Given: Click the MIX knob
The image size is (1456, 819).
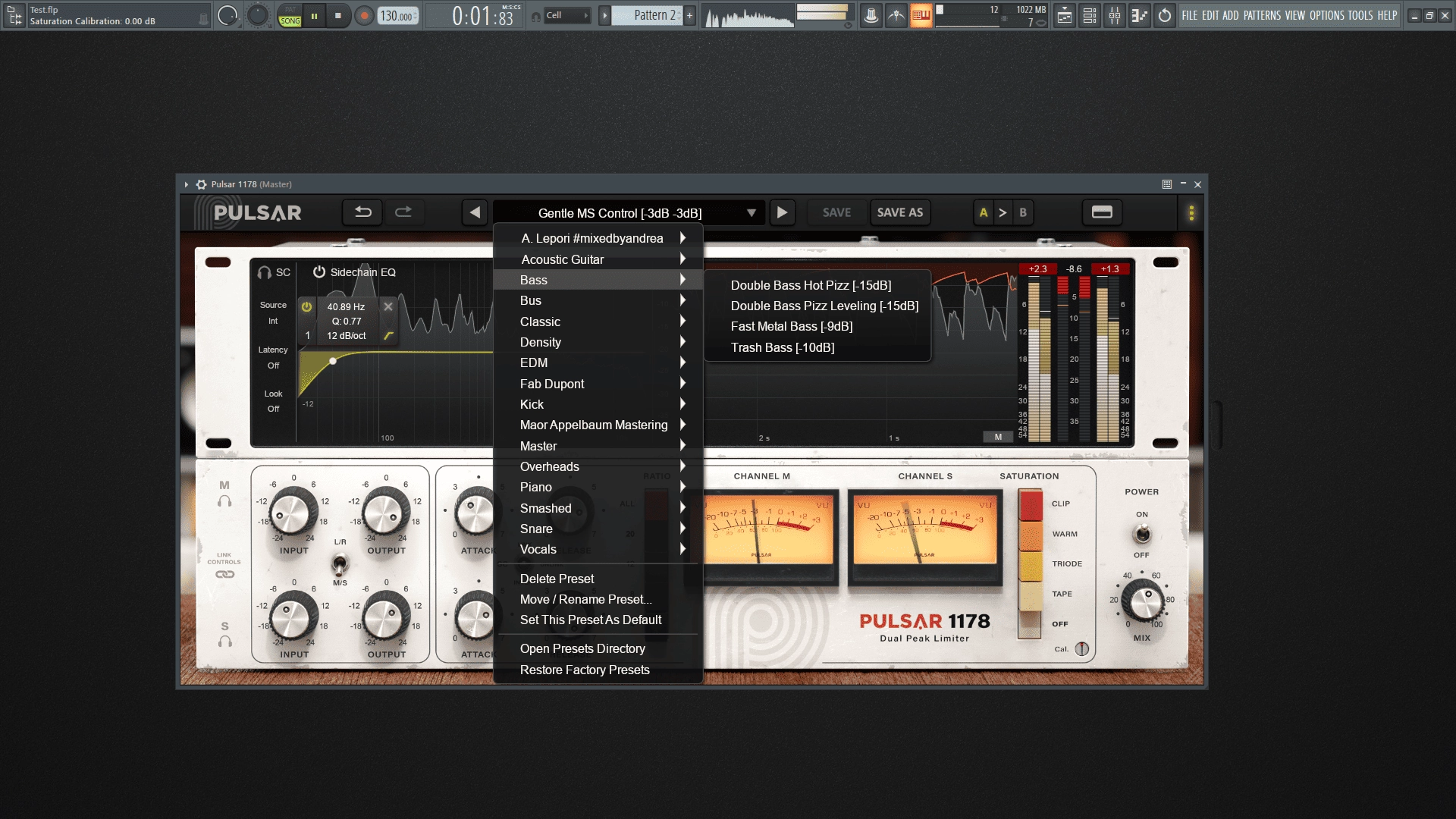Looking at the screenshot, I should (1142, 601).
